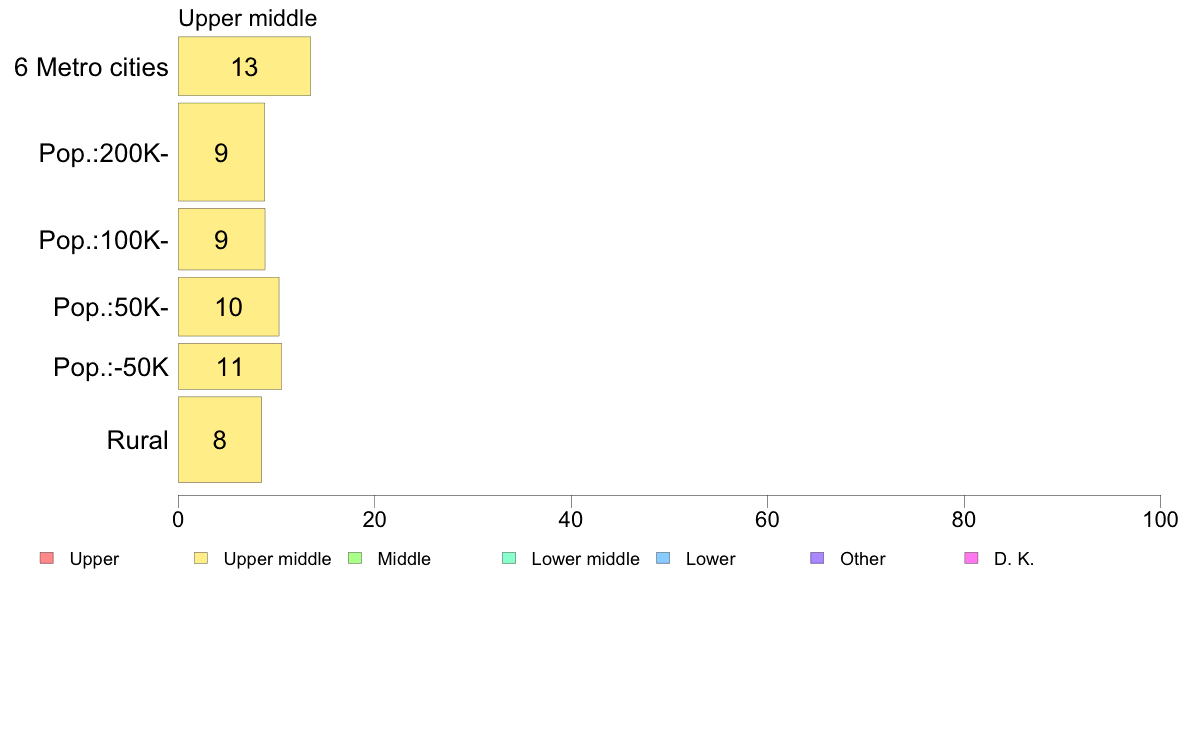
Task: Click the D. K. pink legend swatch
Action: tap(971, 559)
